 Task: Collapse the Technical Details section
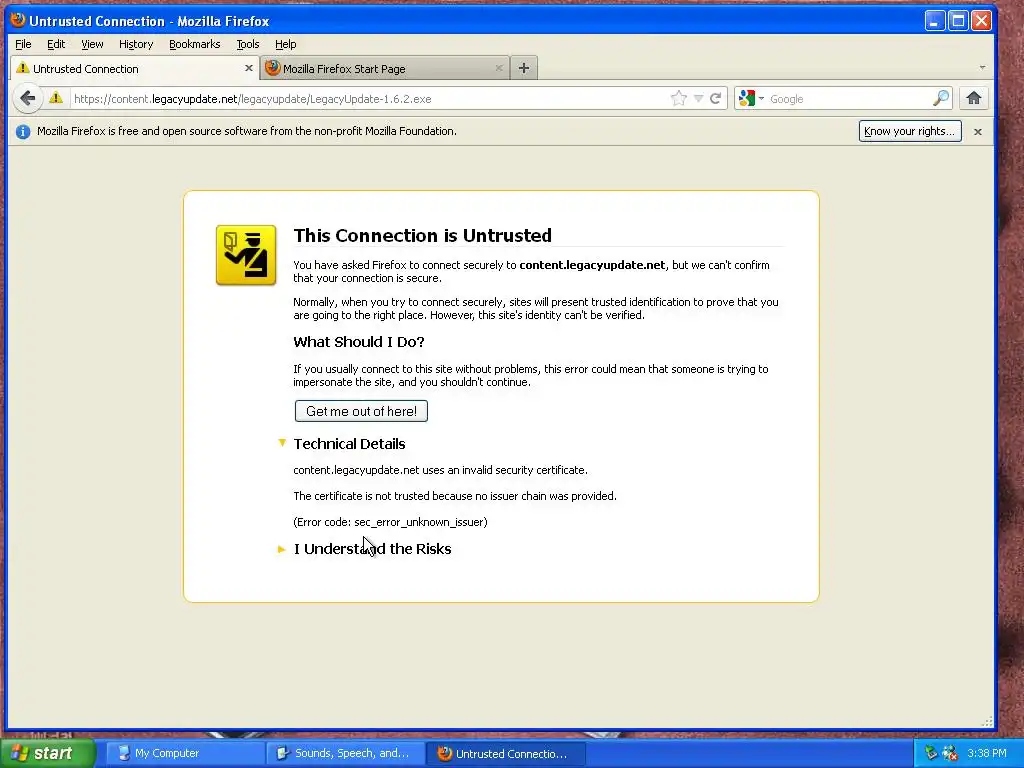coord(282,443)
